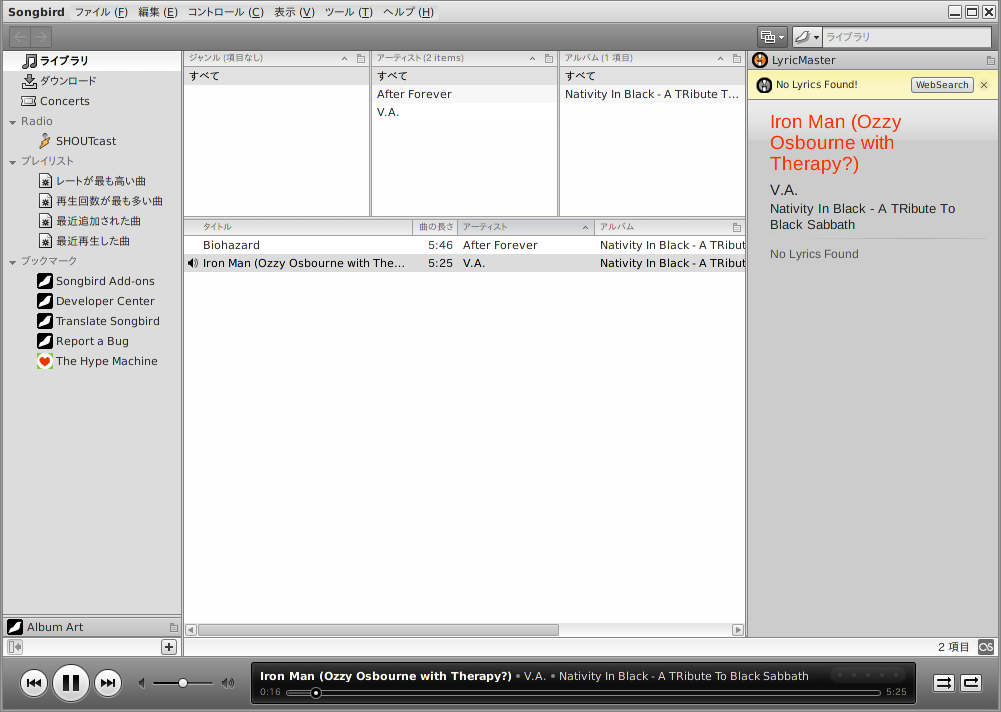The width and height of the screenshot is (1001, 712).
Task: Open the Album Art pane menu icon
Action: click(174, 627)
